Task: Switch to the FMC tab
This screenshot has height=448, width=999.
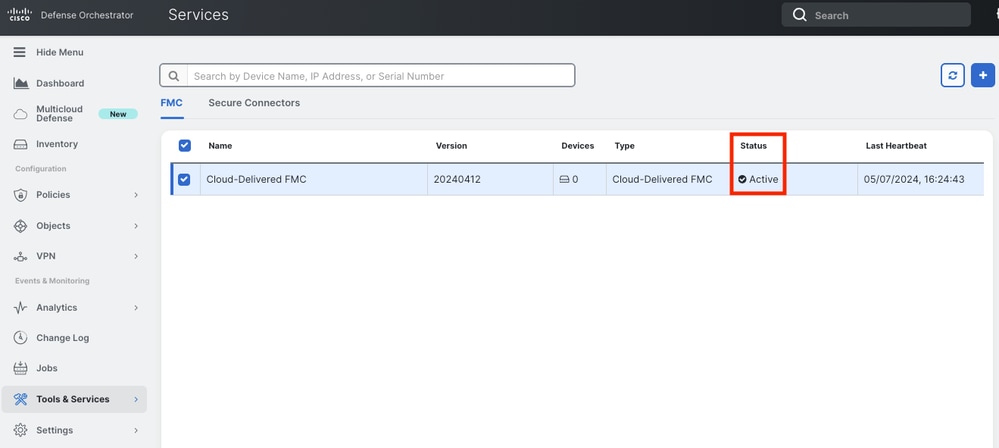Action: (171, 103)
